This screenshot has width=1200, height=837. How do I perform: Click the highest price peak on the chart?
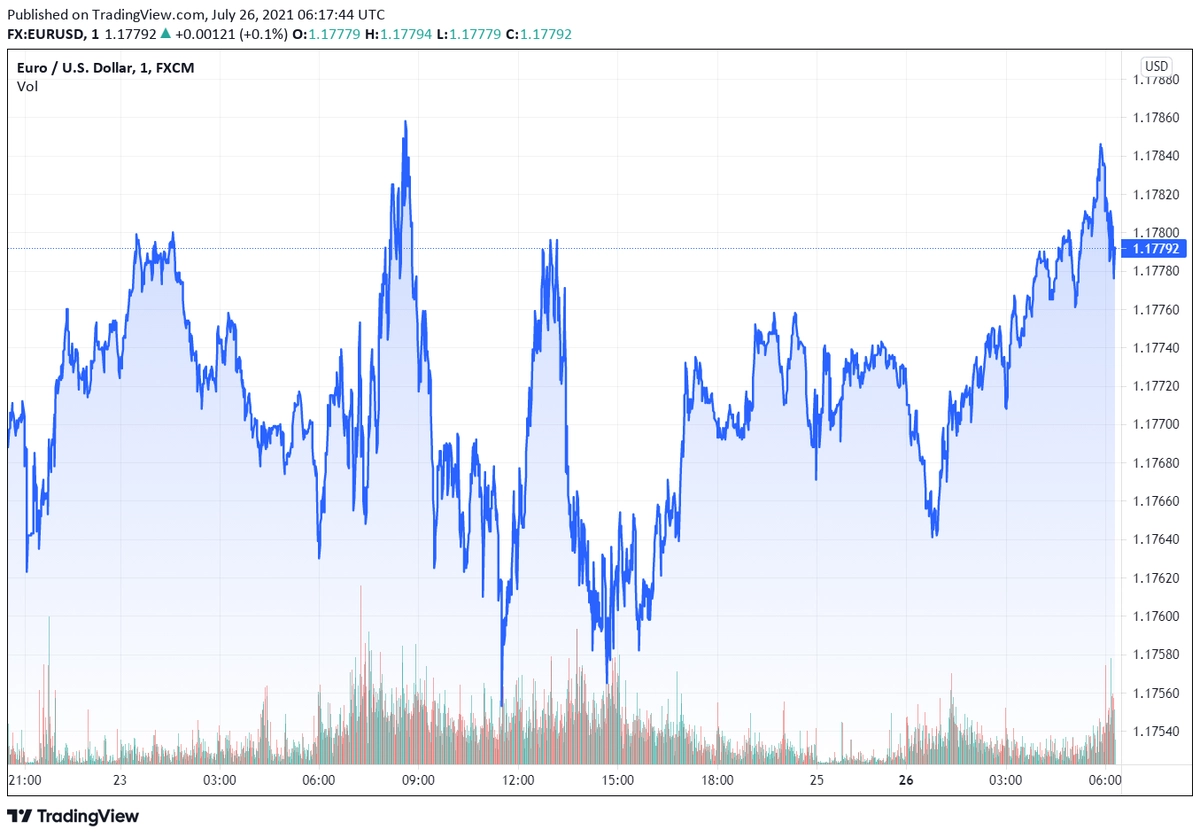point(404,120)
